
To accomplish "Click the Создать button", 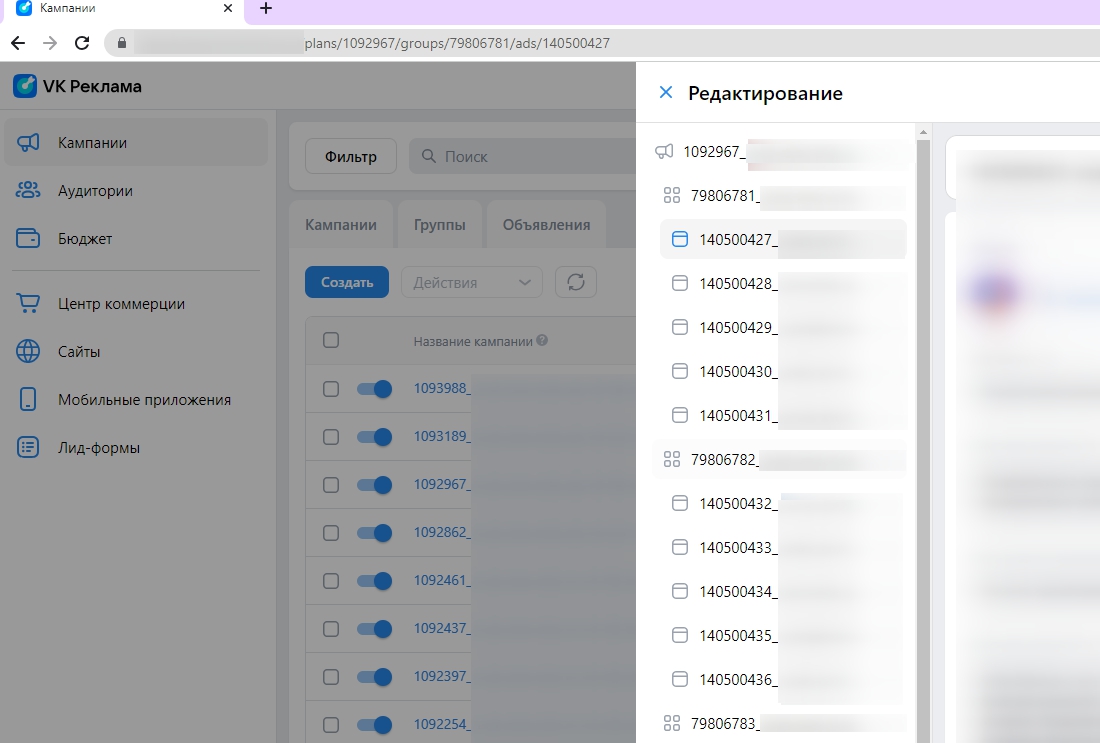I will [346, 282].
